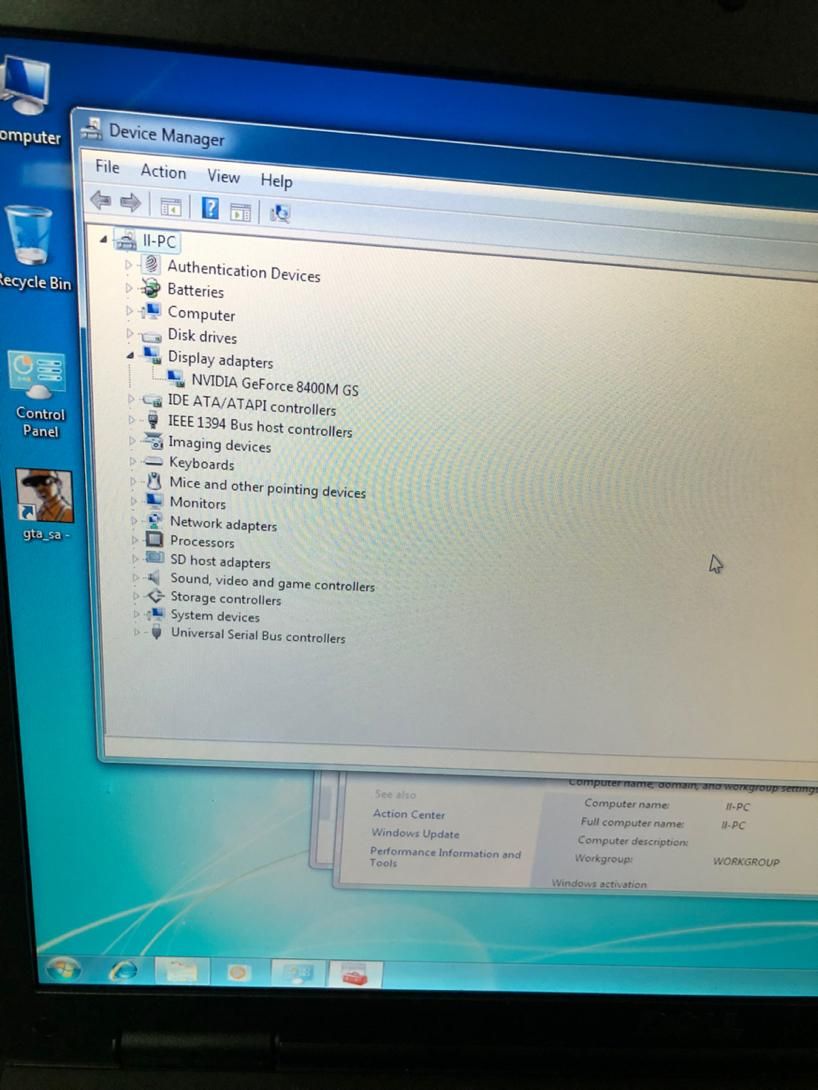The image size is (818, 1090).
Task: Open Windows Media Player on taskbar
Action: coord(238,972)
